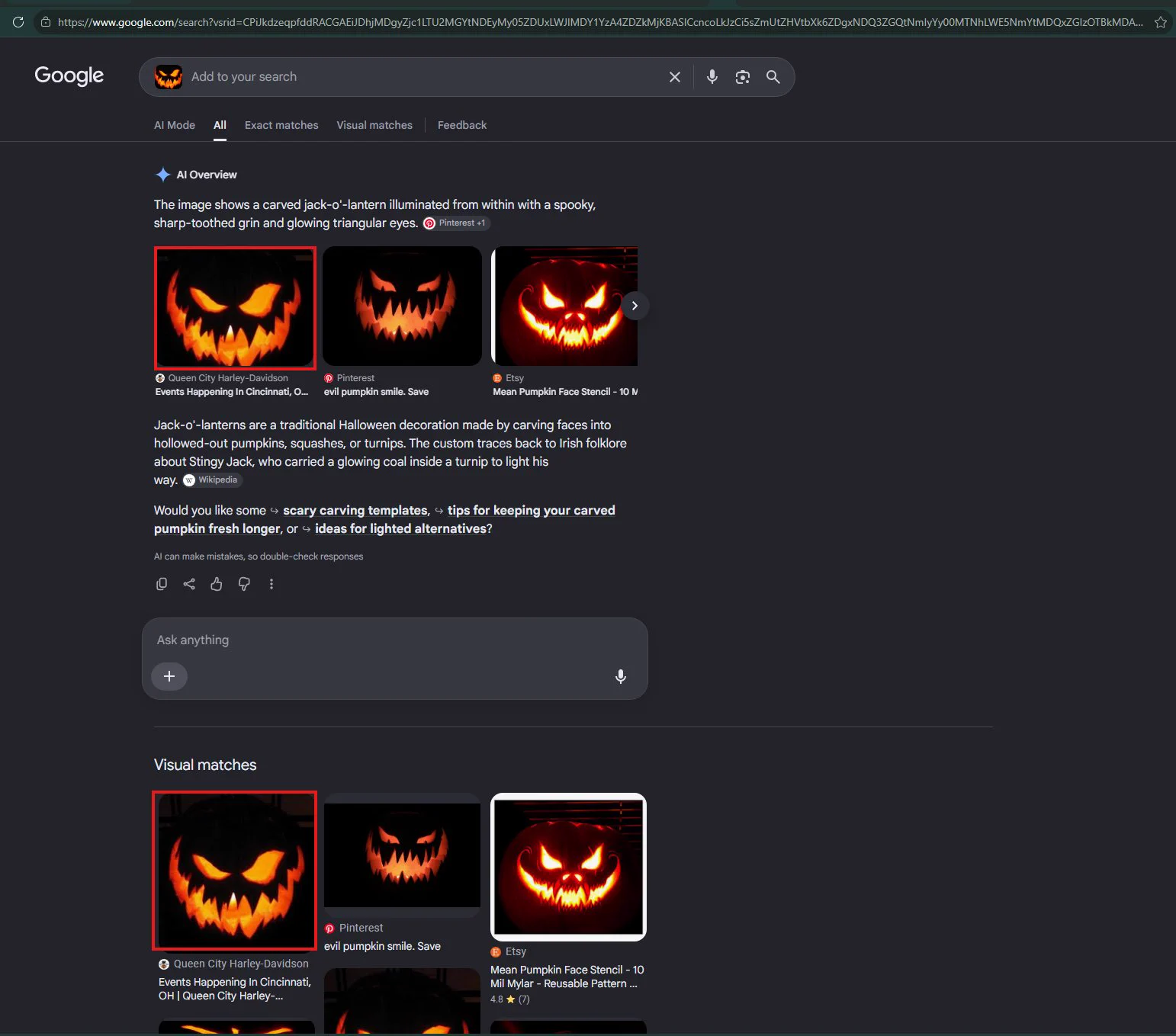Open 'Mean Pumpkin Face Stencil - 10 Mil Mylar' title

567,977
